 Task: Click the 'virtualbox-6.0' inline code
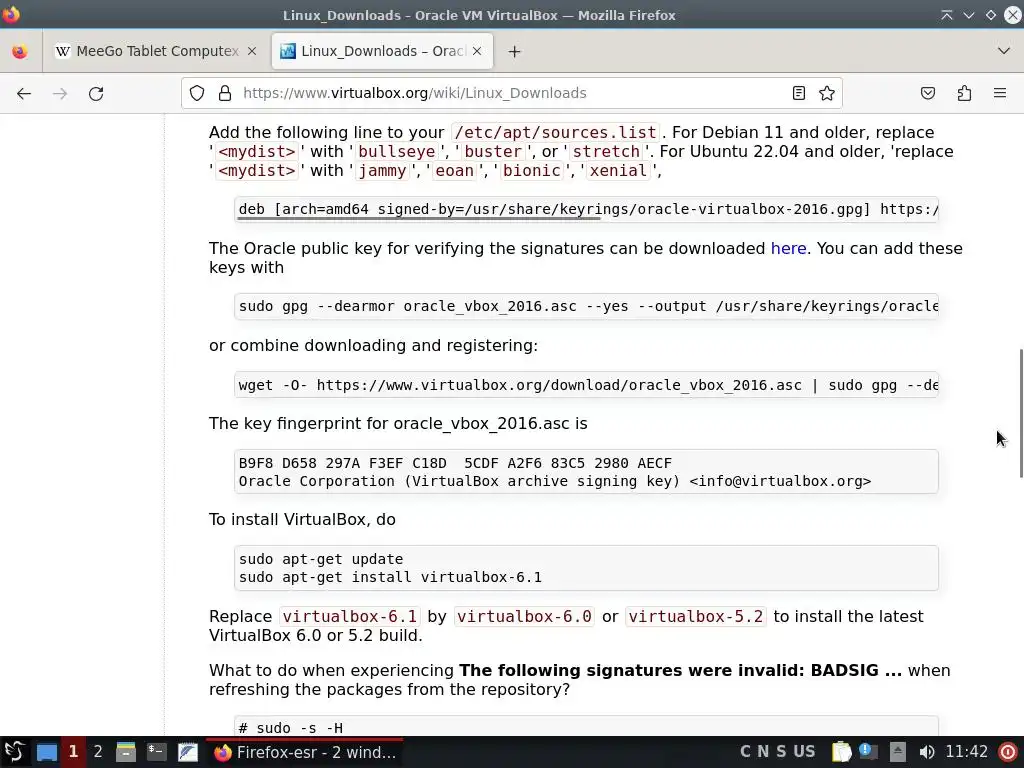pyautogui.click(x=524, y=616)
